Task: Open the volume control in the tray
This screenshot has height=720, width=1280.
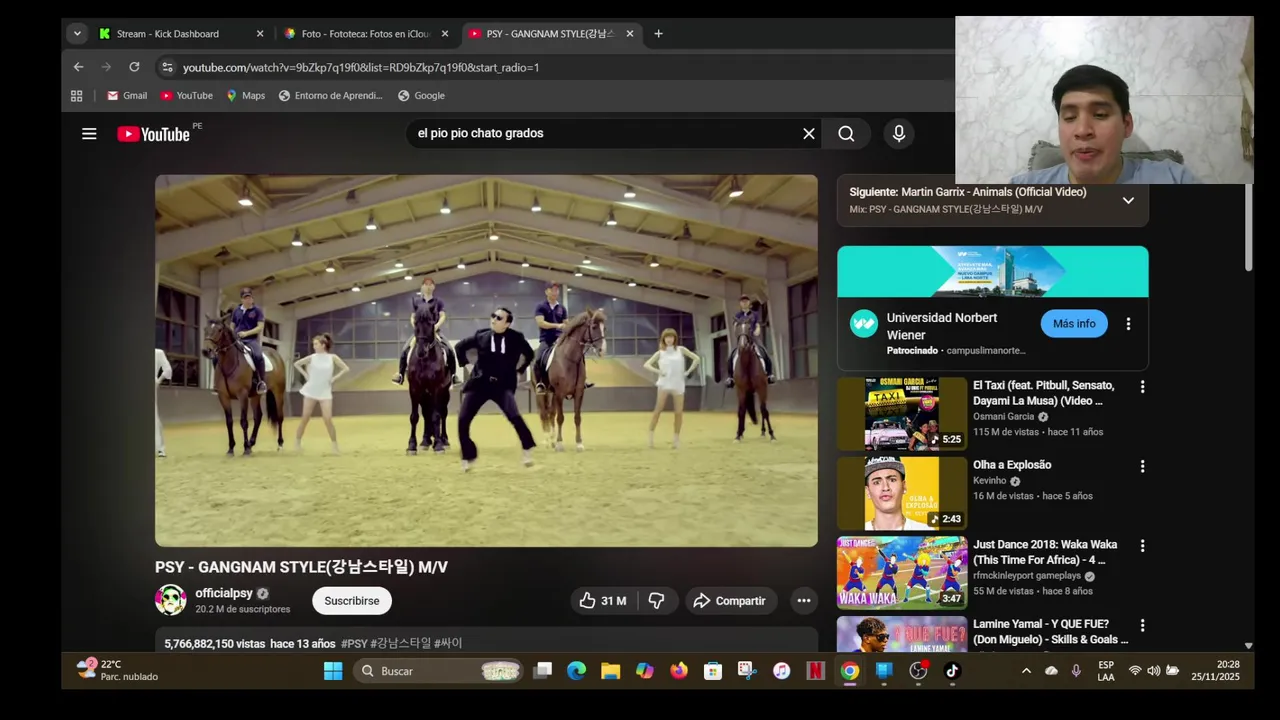Action: click(x=1153, y=671)
